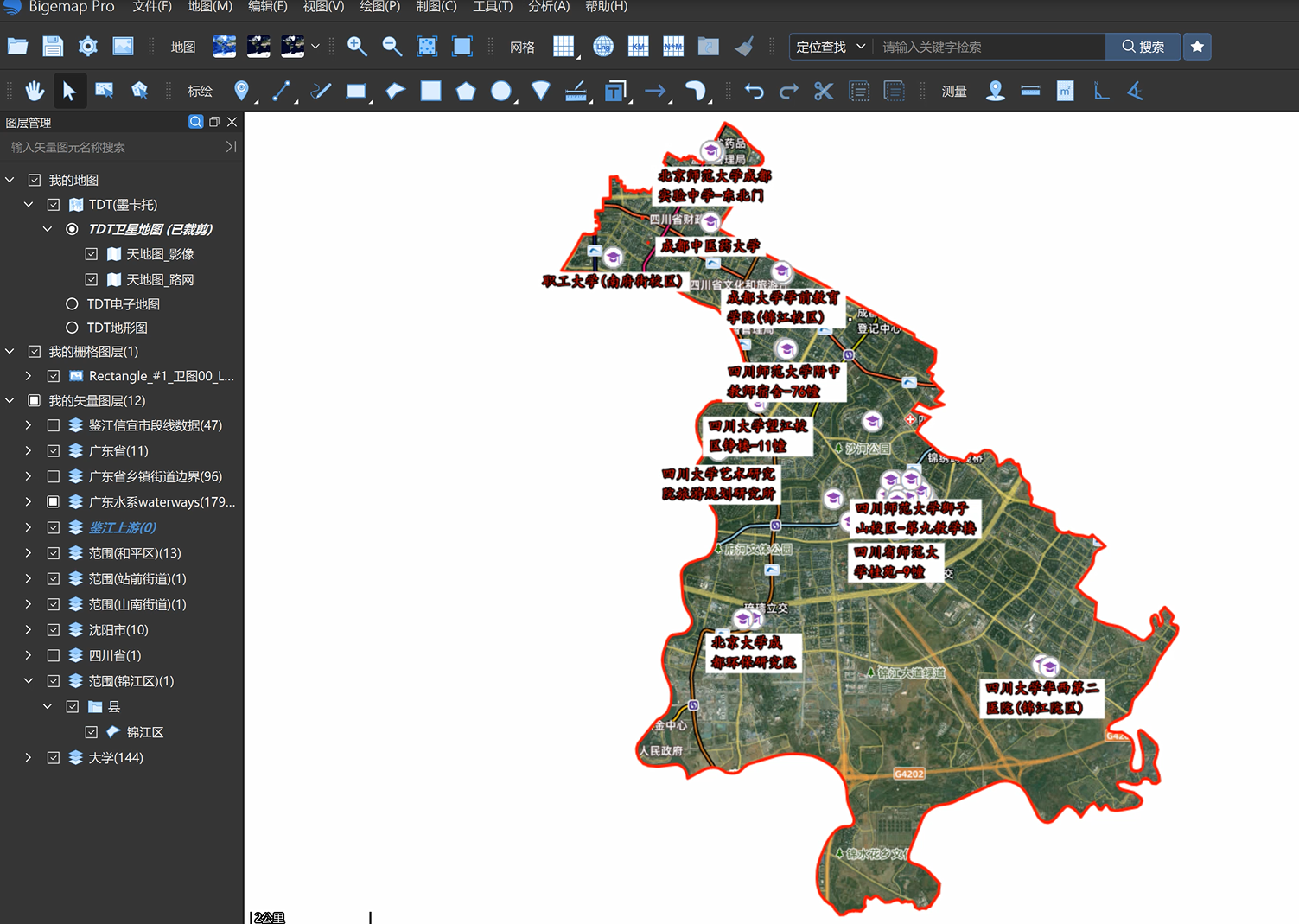Select the pan hand tool
Image resolution: width=1299 pixels, height=924 pixels.
35,91
